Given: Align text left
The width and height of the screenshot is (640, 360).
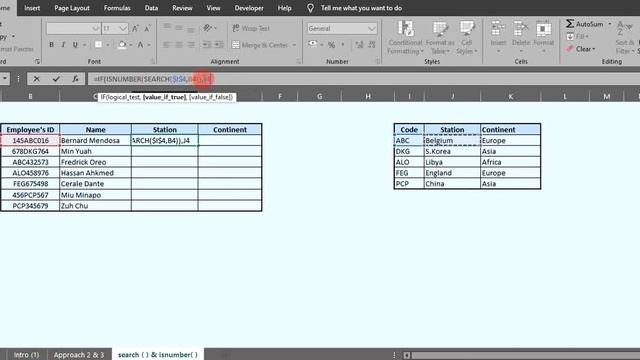Looking at the screenshot, I should (x=167, y=45).
